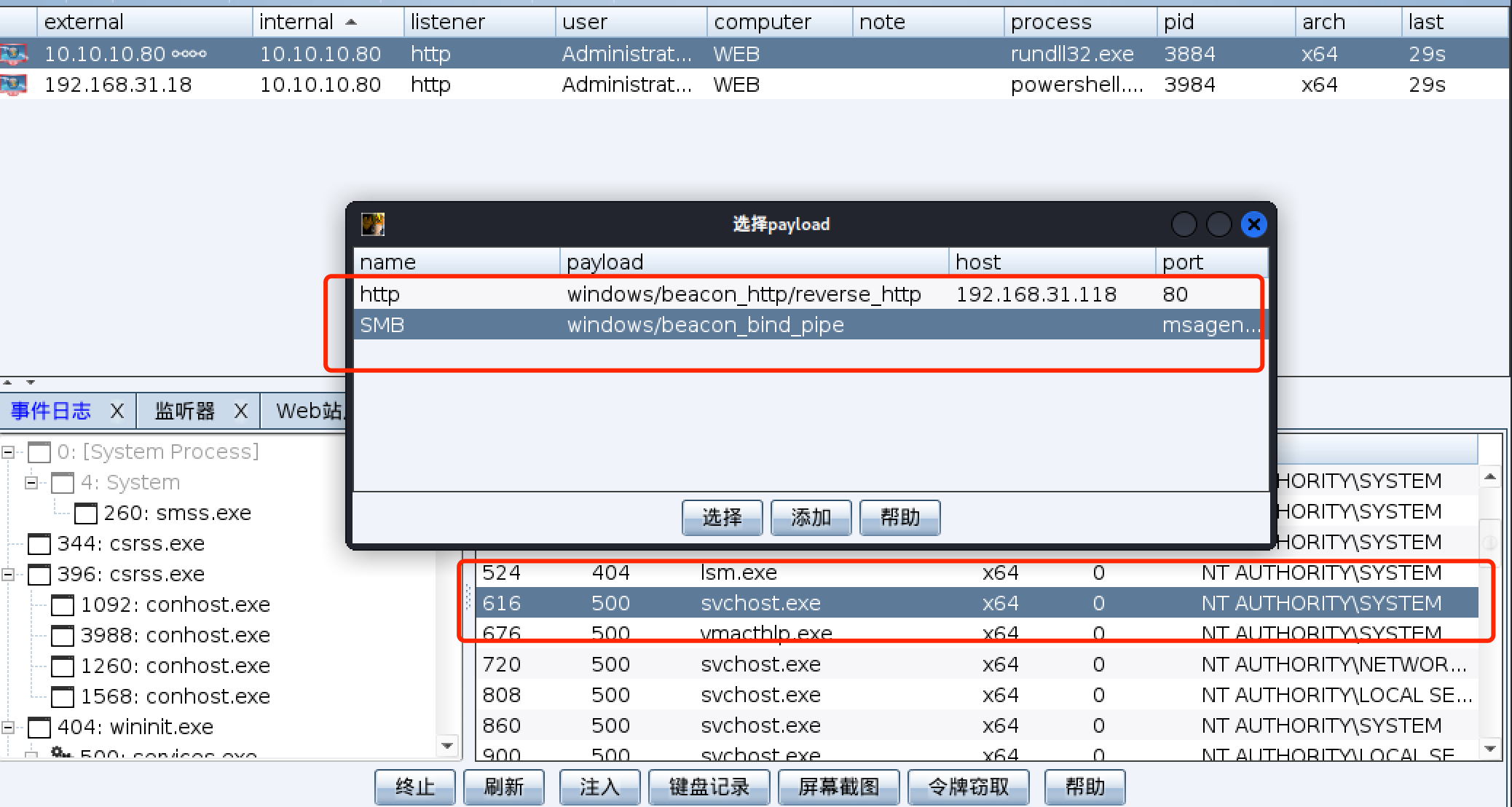
Task: Click the payload dialog title icon
Action: coord(373,224)
